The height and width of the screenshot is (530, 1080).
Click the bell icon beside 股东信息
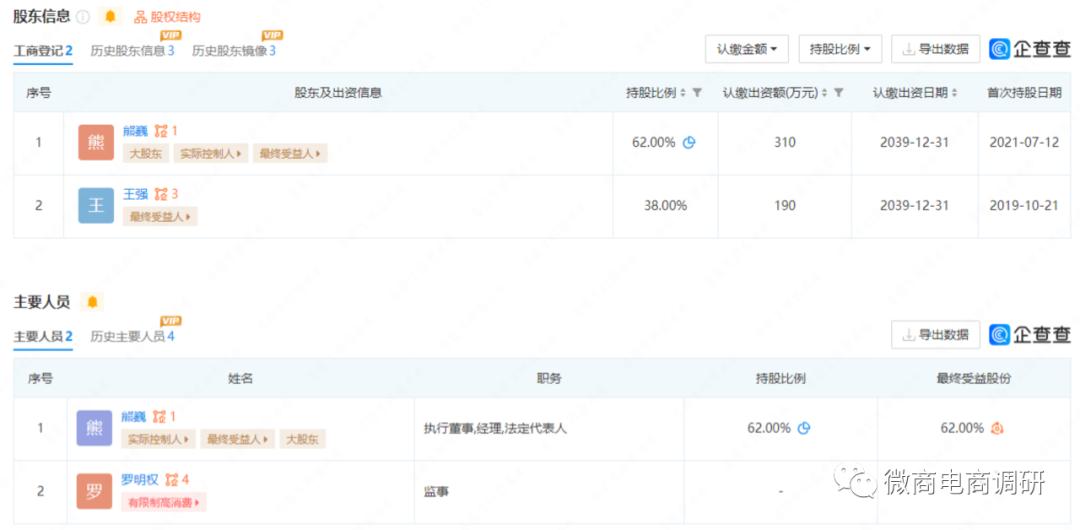click(110, 17)
